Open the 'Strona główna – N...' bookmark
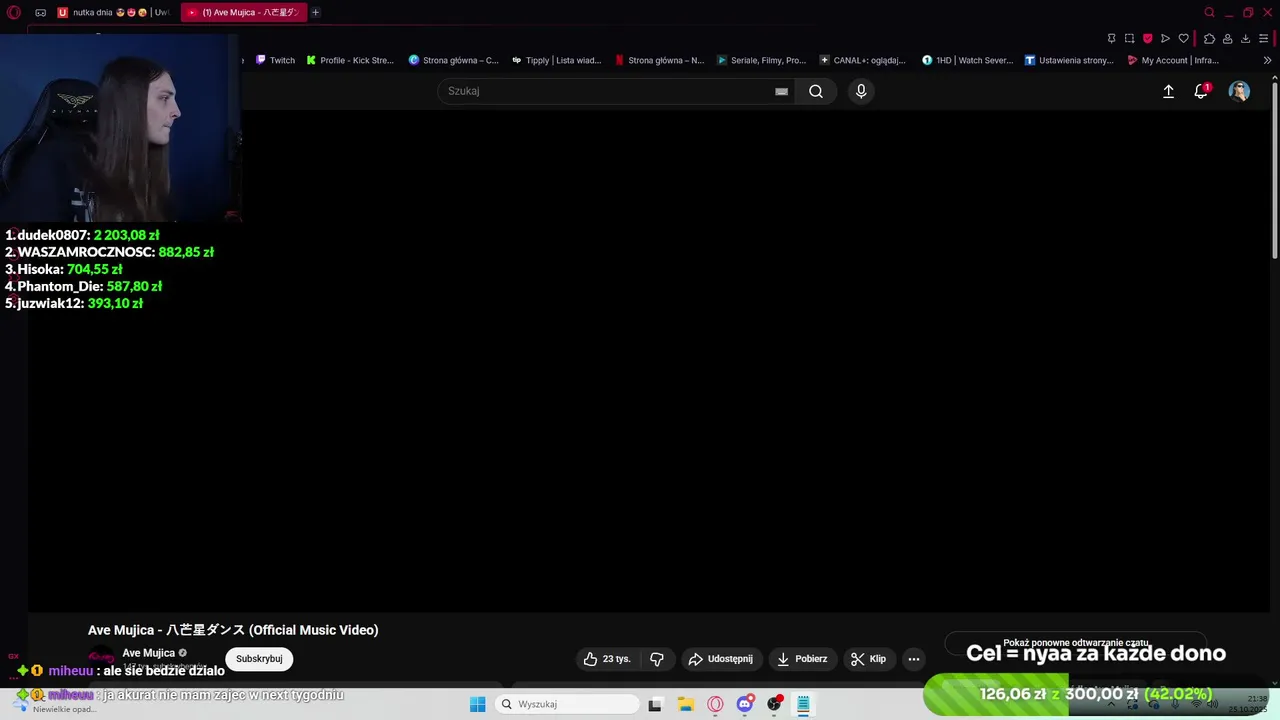The image size is (1280, 720). [x=659, y=60]
